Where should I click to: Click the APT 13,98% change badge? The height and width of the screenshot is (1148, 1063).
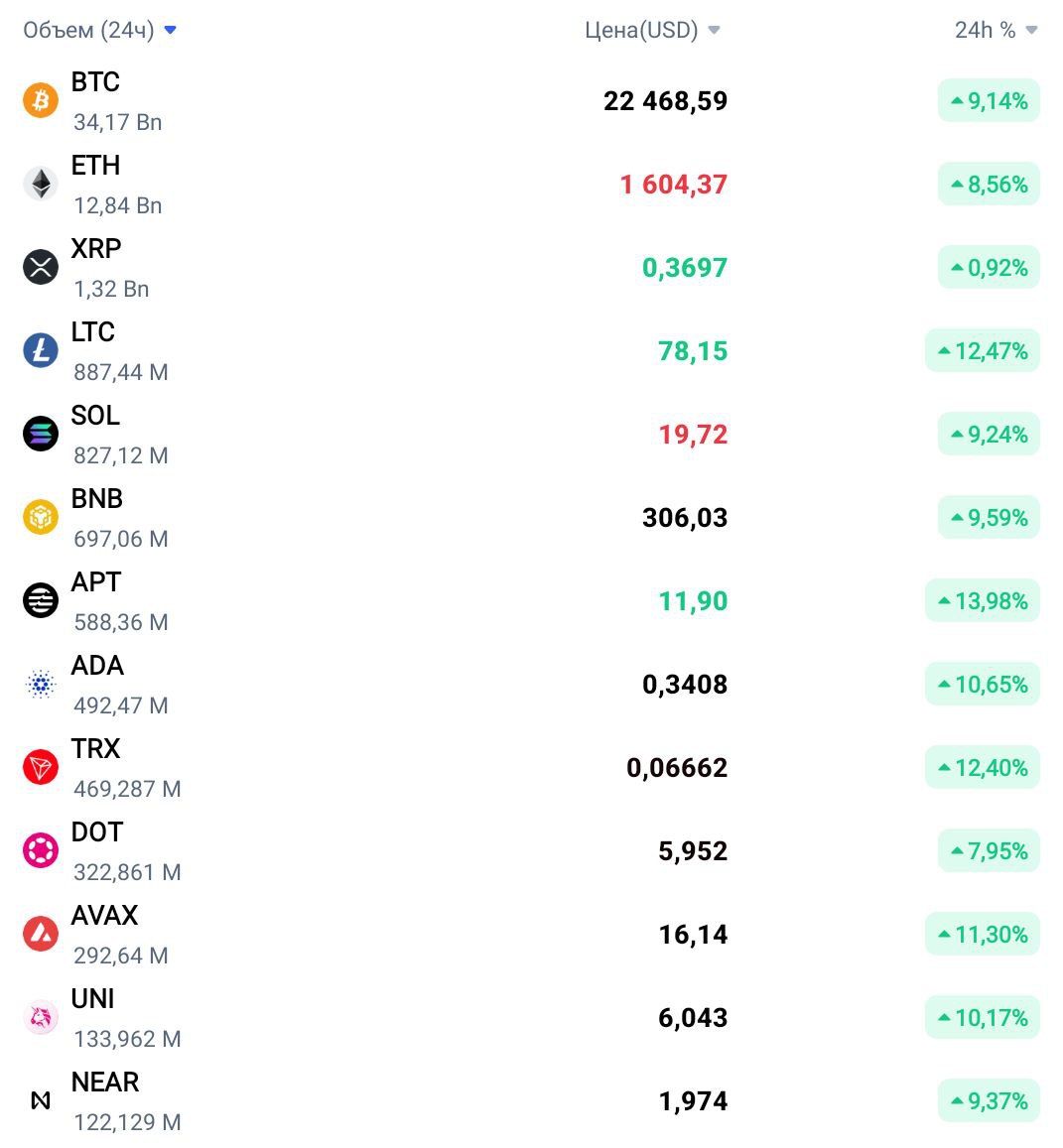(x=983, y=601)
